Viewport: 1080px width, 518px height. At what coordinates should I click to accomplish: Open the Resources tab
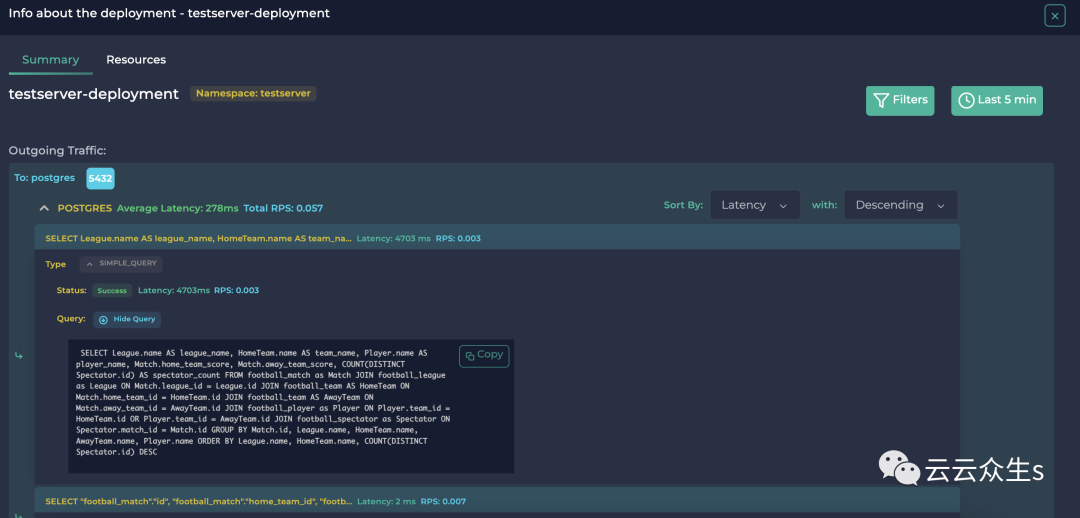(x=136, y=60)
